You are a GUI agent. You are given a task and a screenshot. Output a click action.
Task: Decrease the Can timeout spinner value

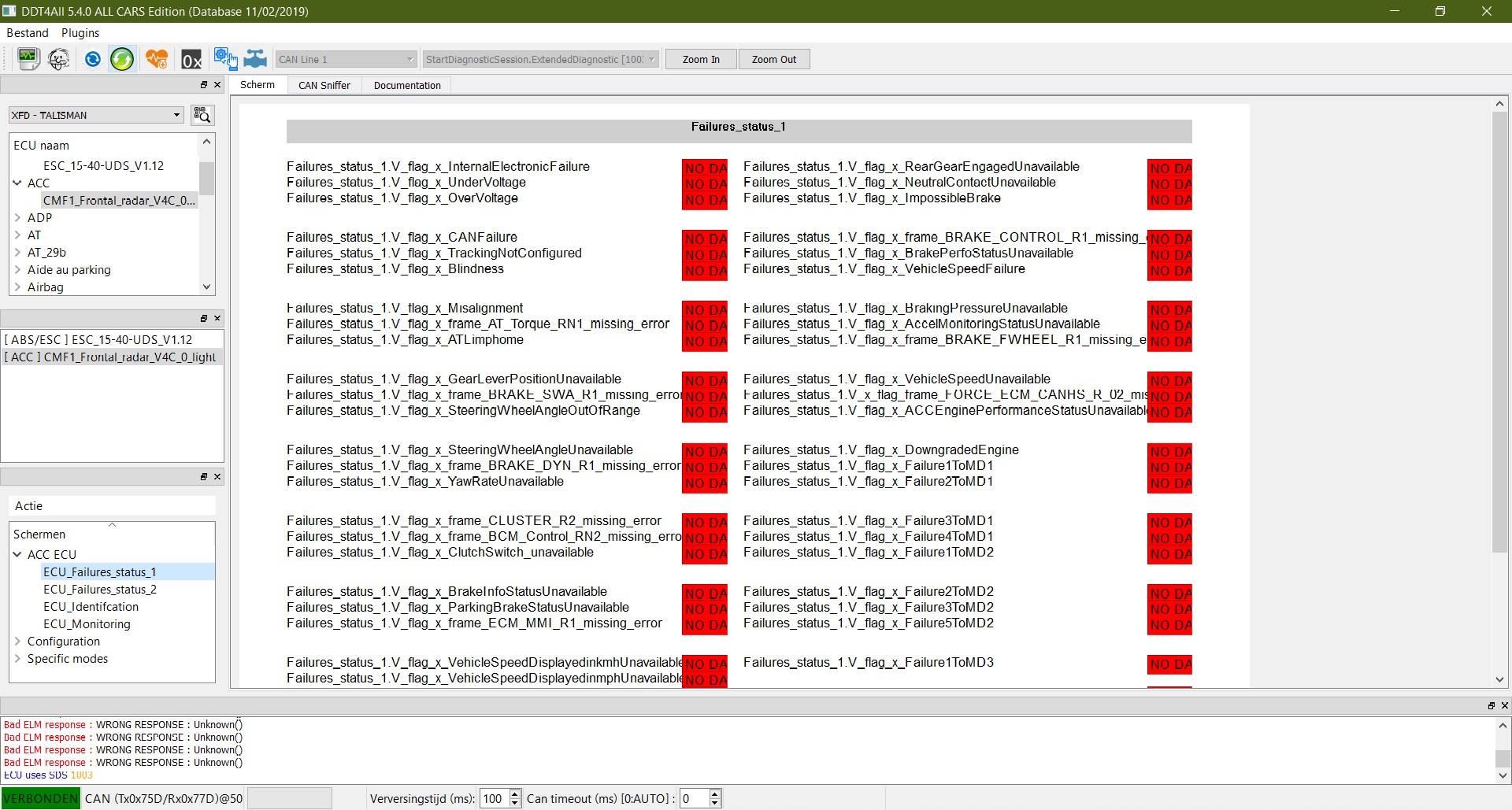pyautogui.click(x=715, y=803)
